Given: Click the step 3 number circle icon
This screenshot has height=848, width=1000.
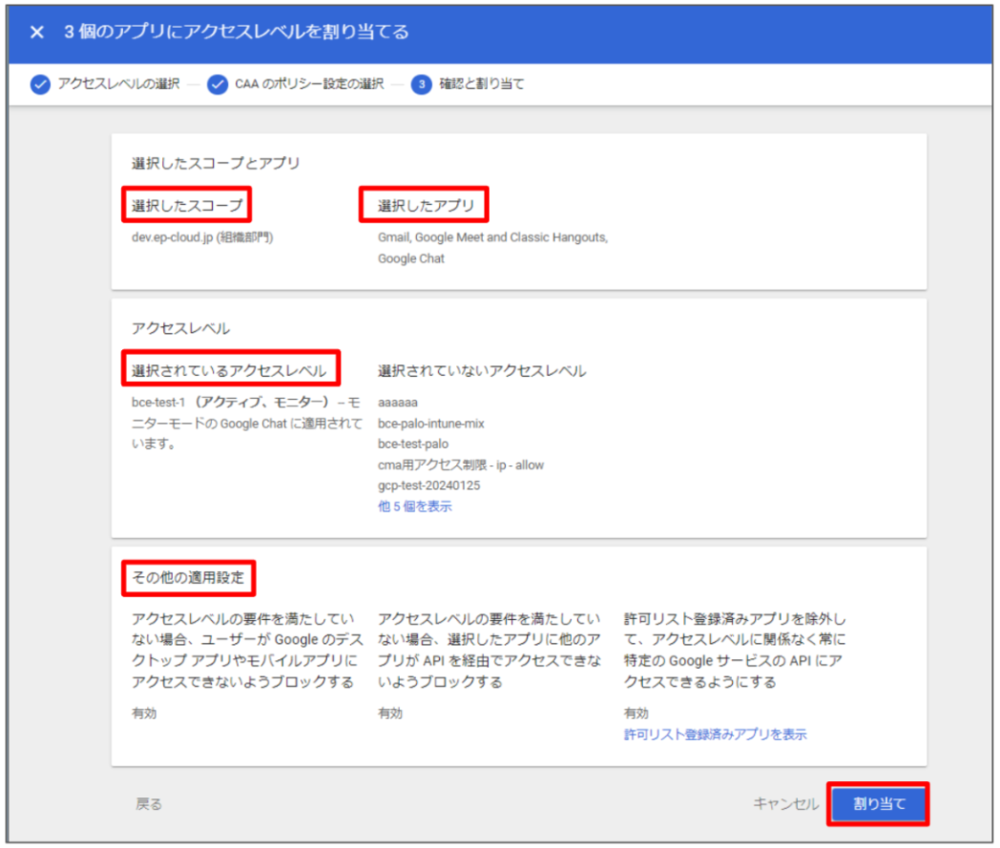Looking at the screenshot, I should pos(421,84).
